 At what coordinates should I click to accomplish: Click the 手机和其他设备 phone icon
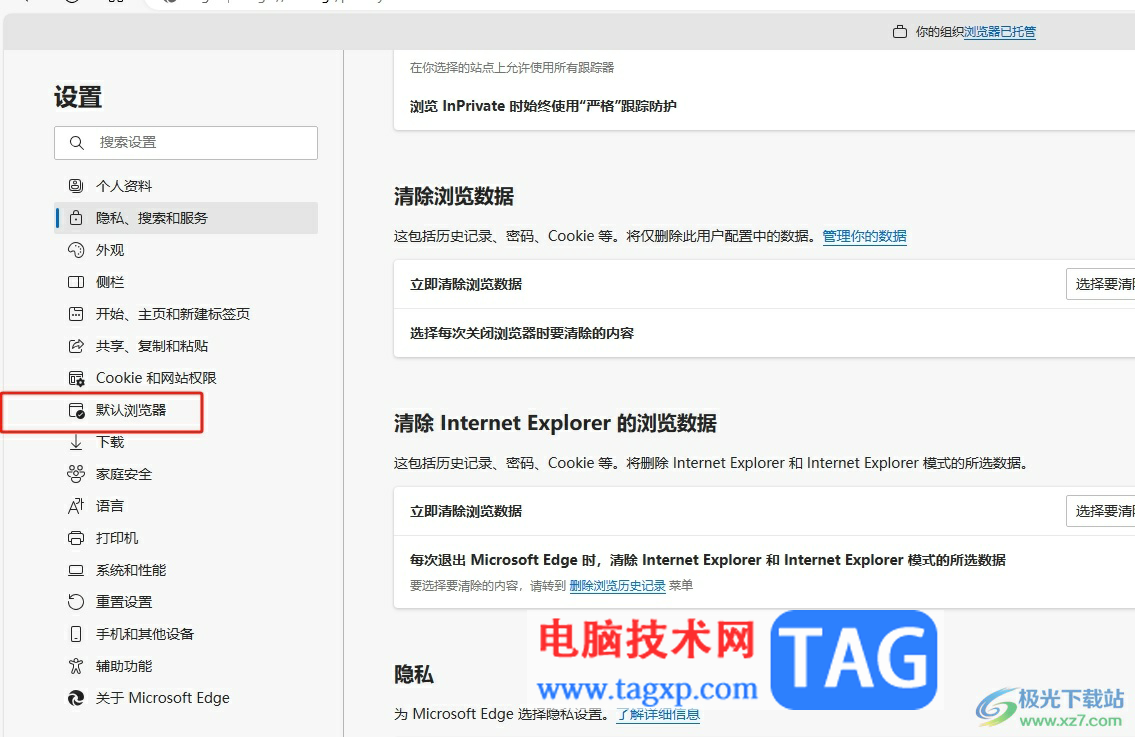point(76,634)
